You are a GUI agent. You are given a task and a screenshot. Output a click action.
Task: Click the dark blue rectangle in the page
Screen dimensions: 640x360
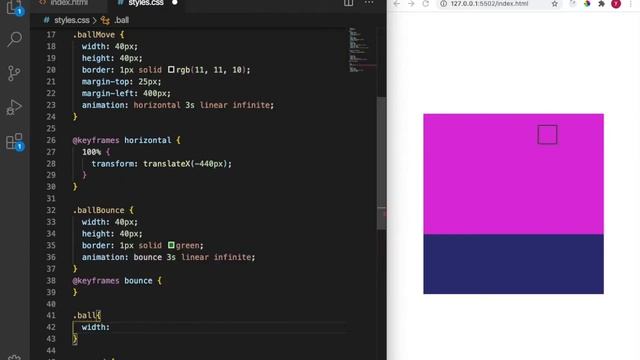coord(513,264)
